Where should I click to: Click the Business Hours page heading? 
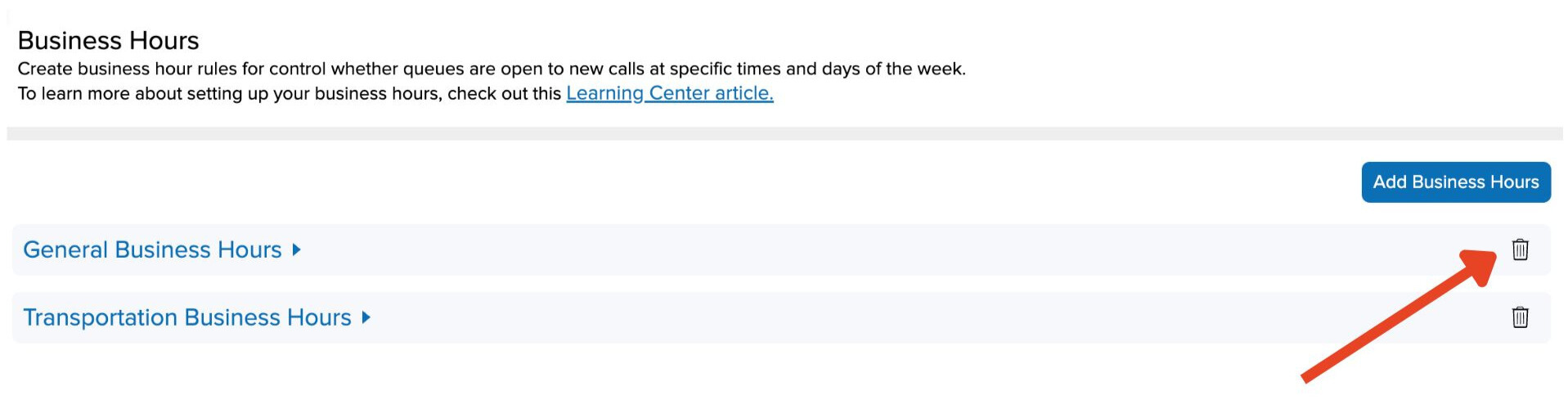108,40
